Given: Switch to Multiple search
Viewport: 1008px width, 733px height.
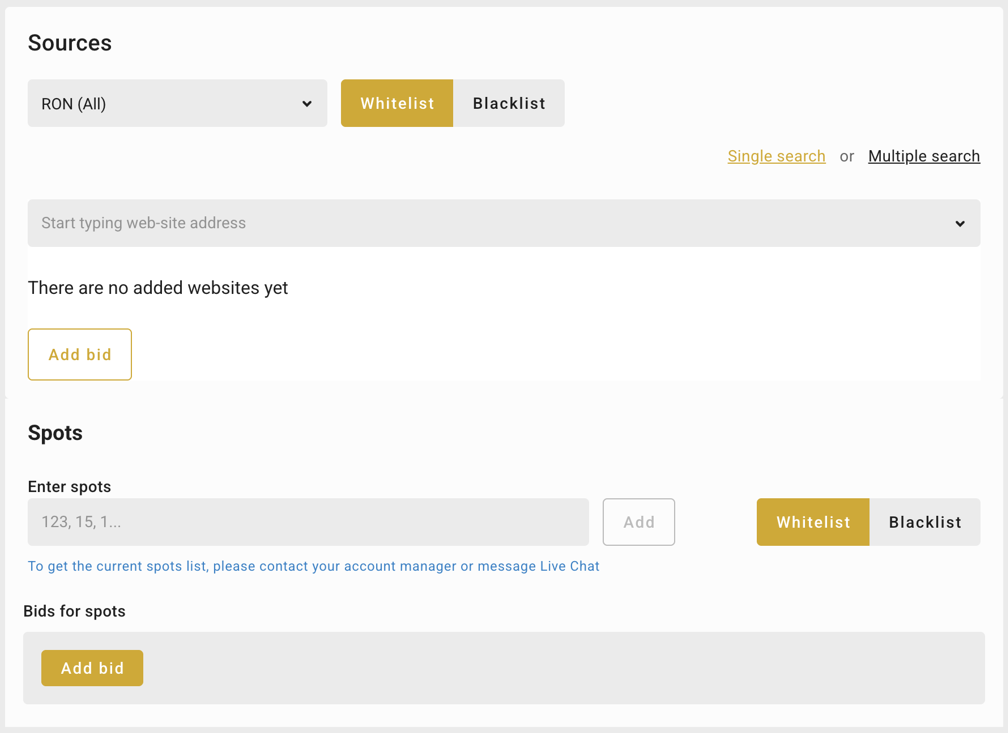Looking at the screenshot, I should coord(923,156).
